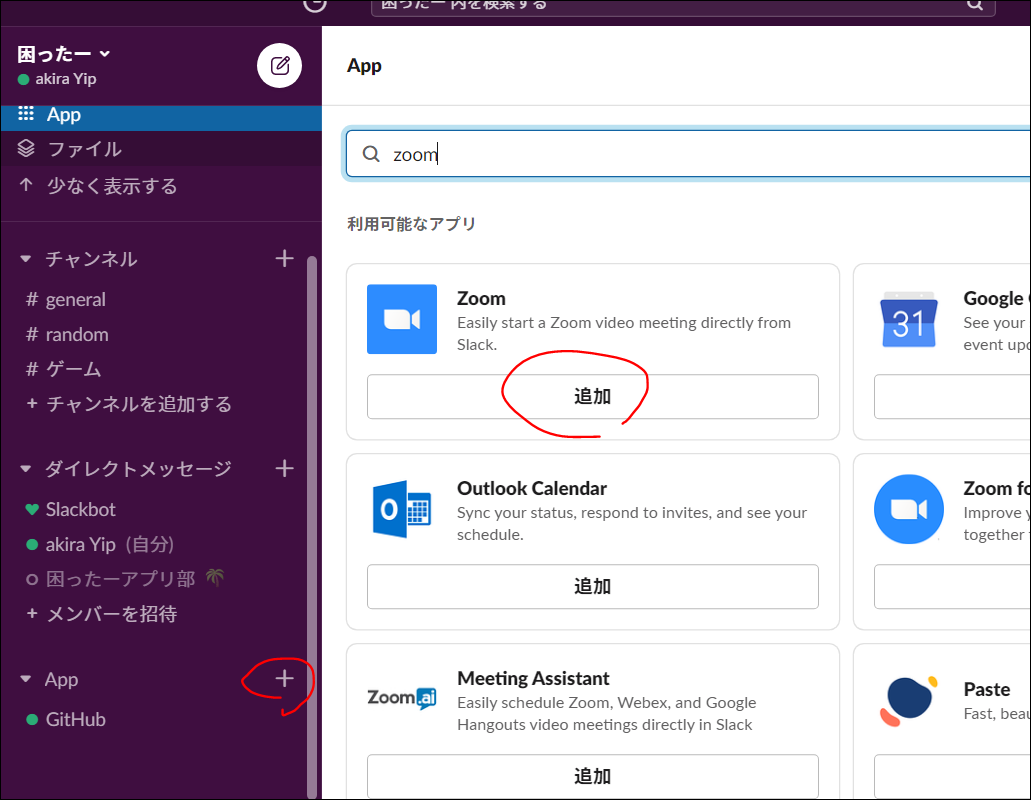Add the Zoom app with 追加 button

pyautogui.click(x=592, y=396)
